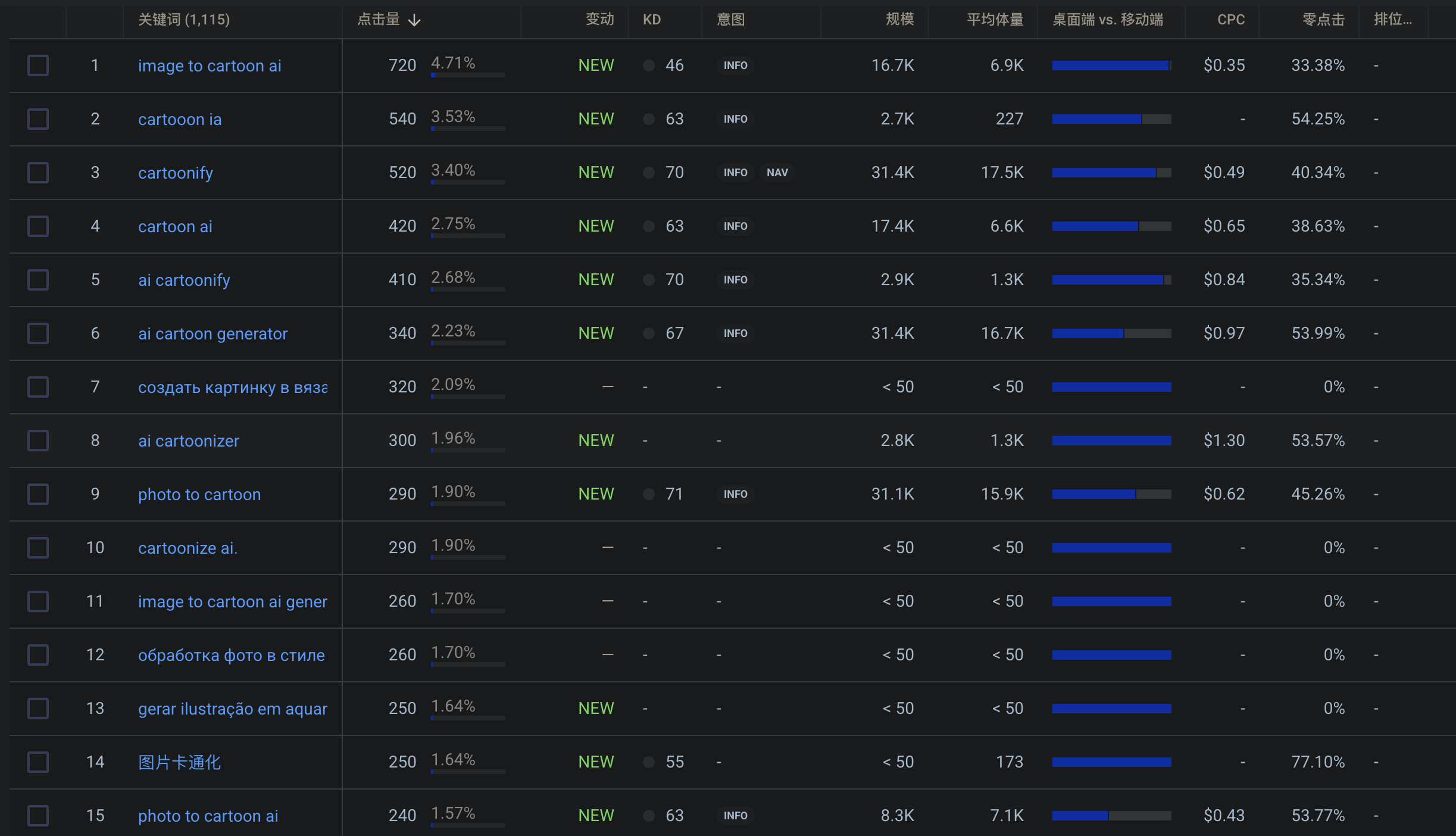Sort table by KD column header
Image resolution: width=1456 pixels, height=836 pixels.
click(x=652, y=20)
